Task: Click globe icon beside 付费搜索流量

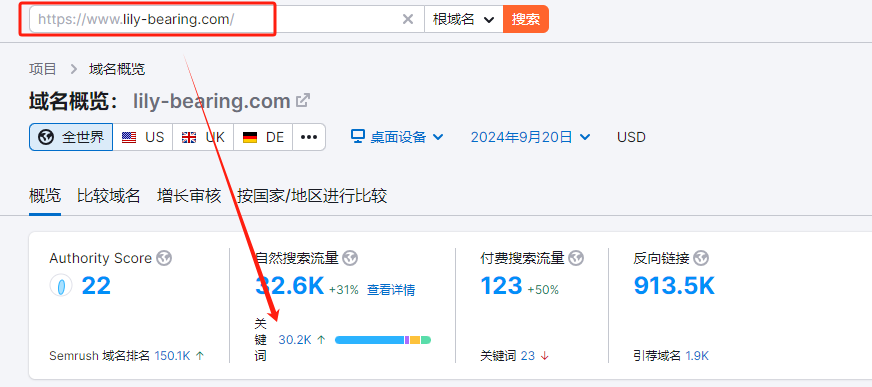Action: 576,258
